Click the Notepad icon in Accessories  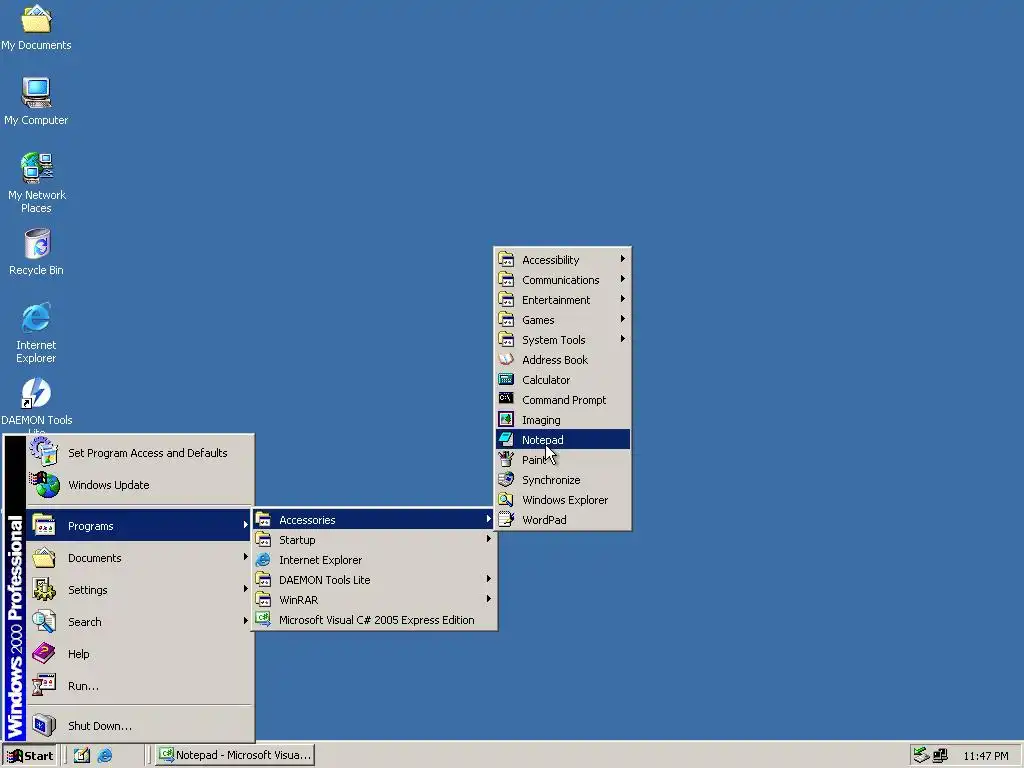[506, 440]
